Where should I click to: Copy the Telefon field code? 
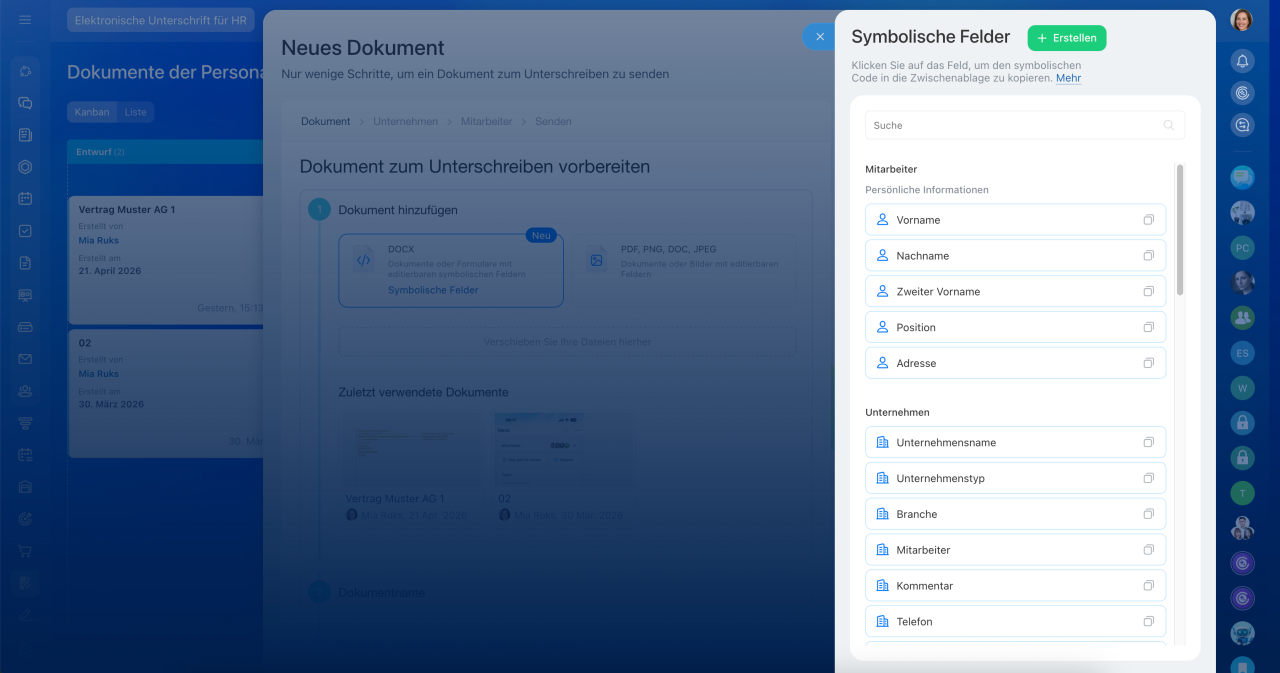1148,621
